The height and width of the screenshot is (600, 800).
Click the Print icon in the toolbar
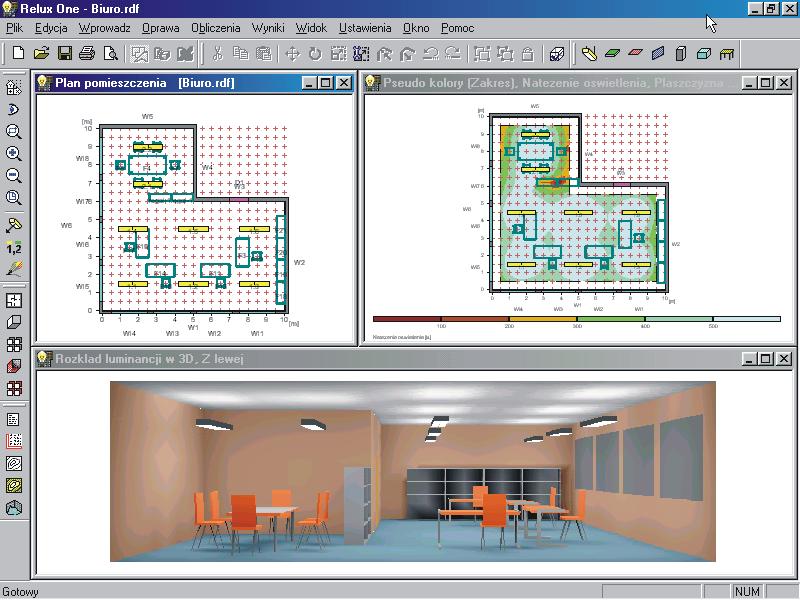[x=87, y=53]
